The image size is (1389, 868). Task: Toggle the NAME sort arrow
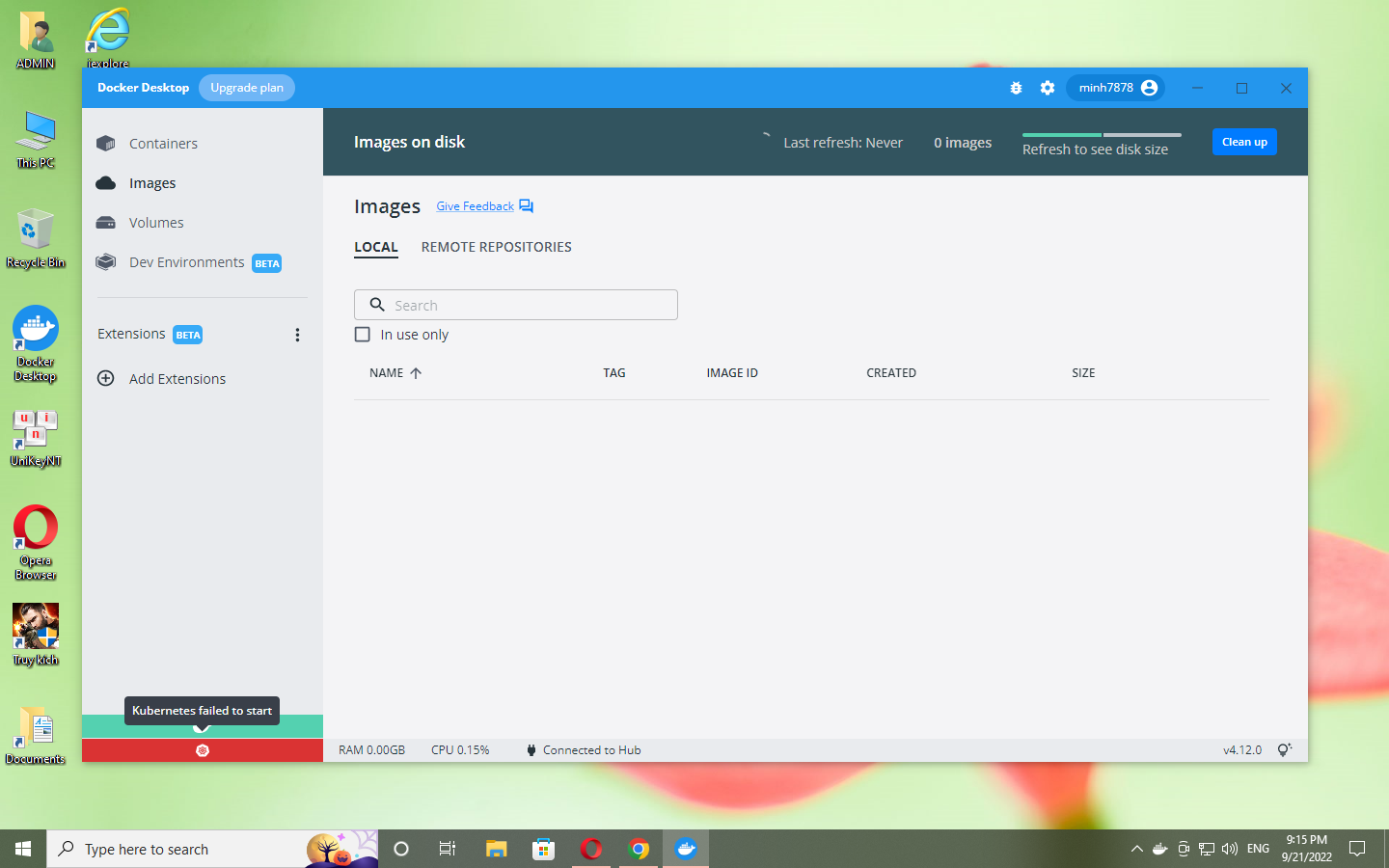click(416, 373)
